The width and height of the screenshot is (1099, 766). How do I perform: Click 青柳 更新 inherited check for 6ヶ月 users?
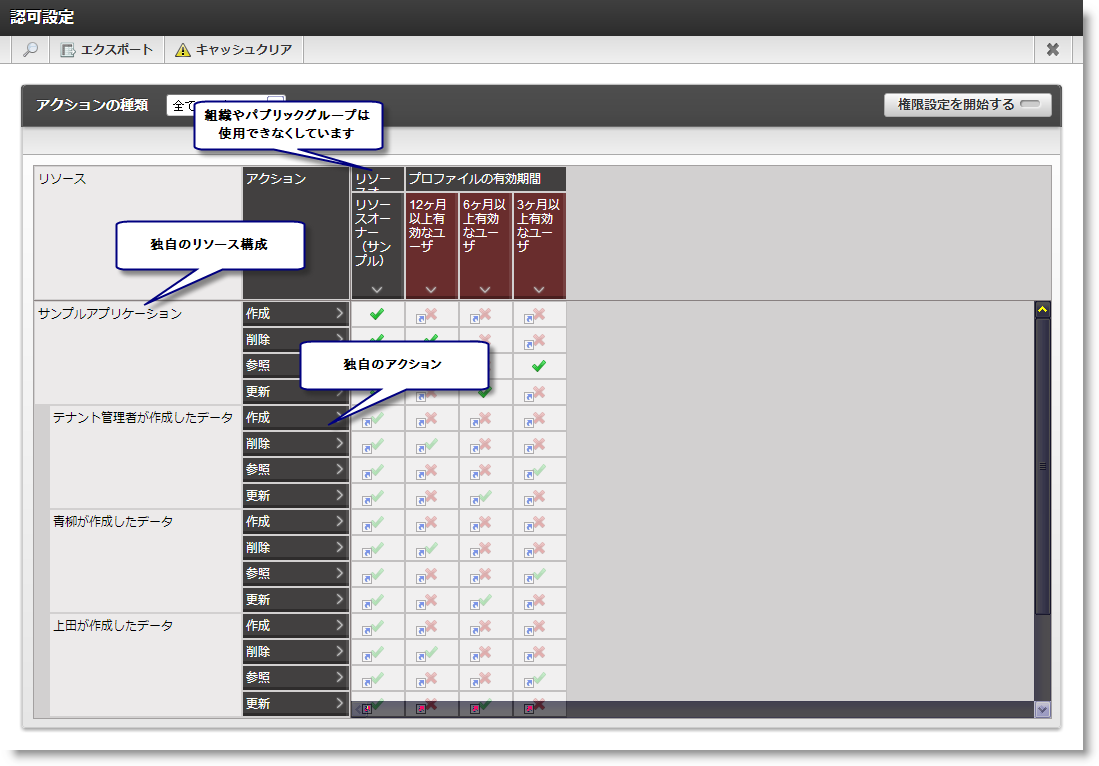485,600
